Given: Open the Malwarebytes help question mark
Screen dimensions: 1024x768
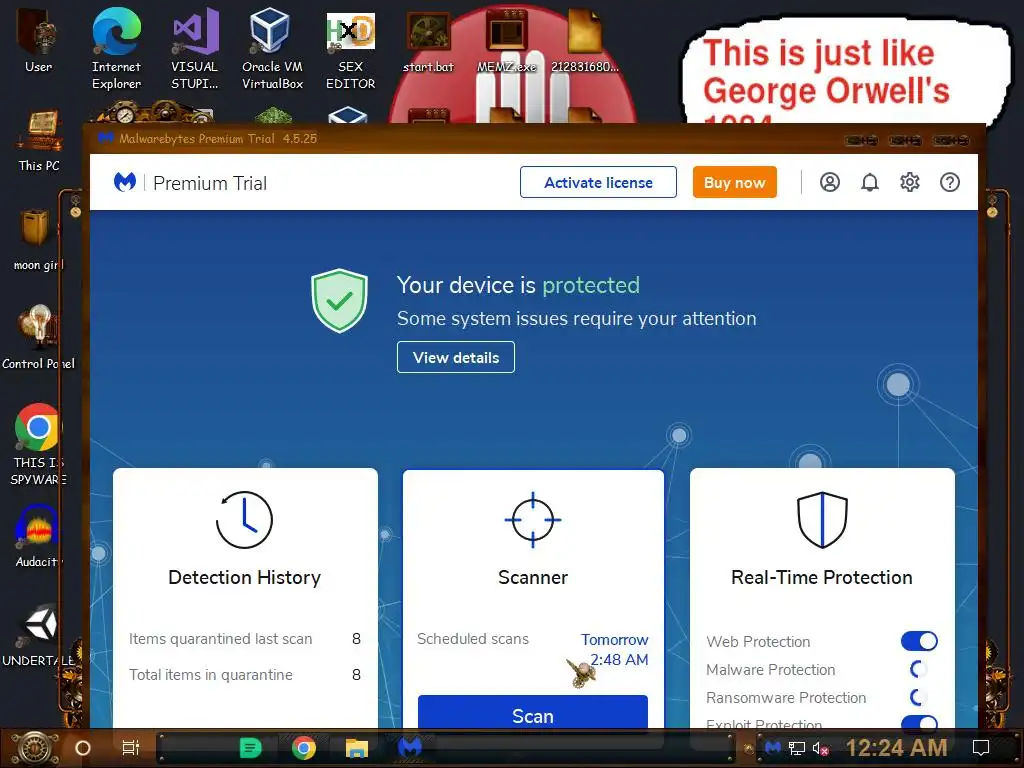Looking at the screenshot, I should pyautogui.click(x=950, y=182).
